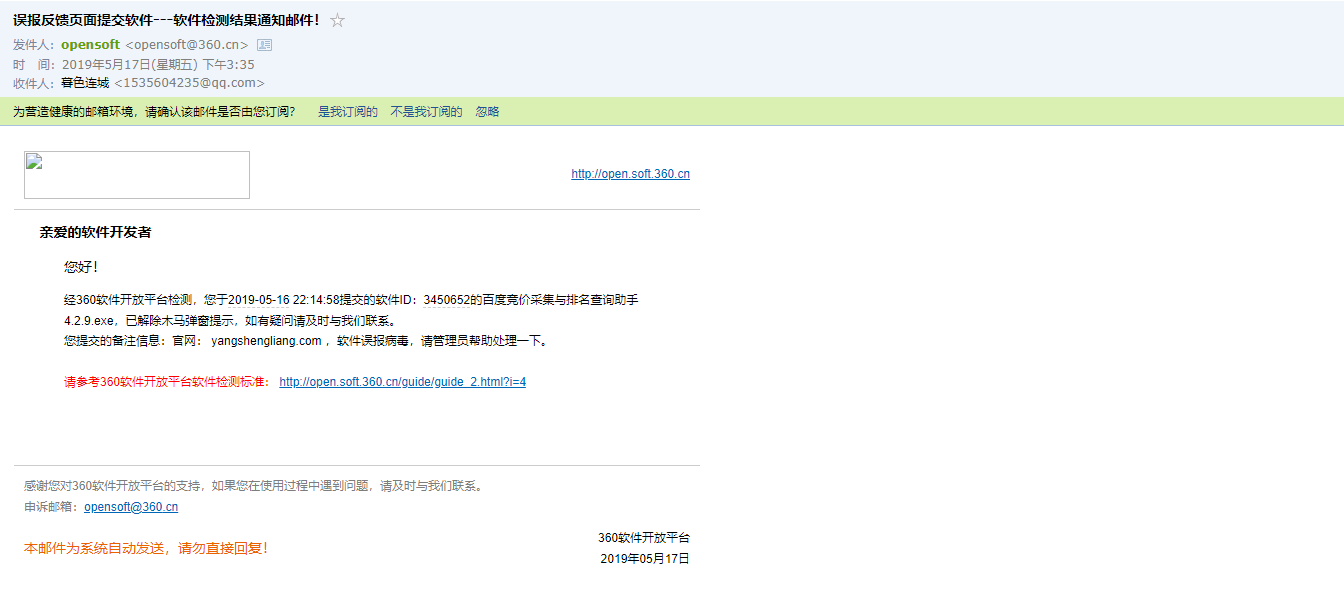Select recipient address 1535604235@qq.com
The image size is (1344, 589).
189,83
